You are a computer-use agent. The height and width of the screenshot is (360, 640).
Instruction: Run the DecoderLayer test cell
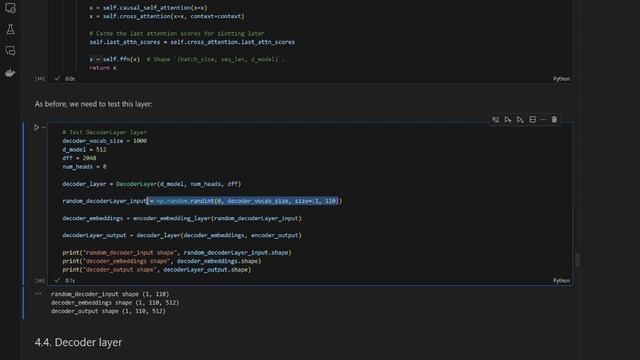[x=36, y=128]
